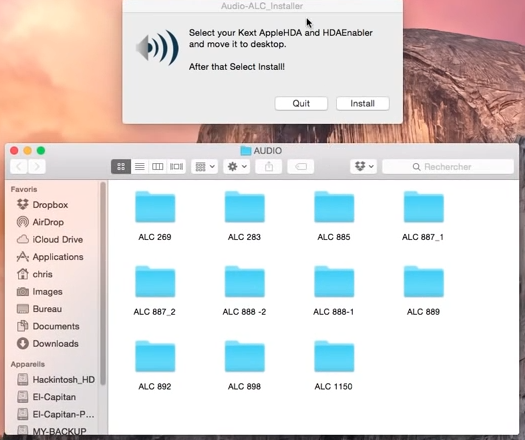525x440 pixels.
Task: Click the ALC 1150 folder name label
Action: tap(333, 386)
